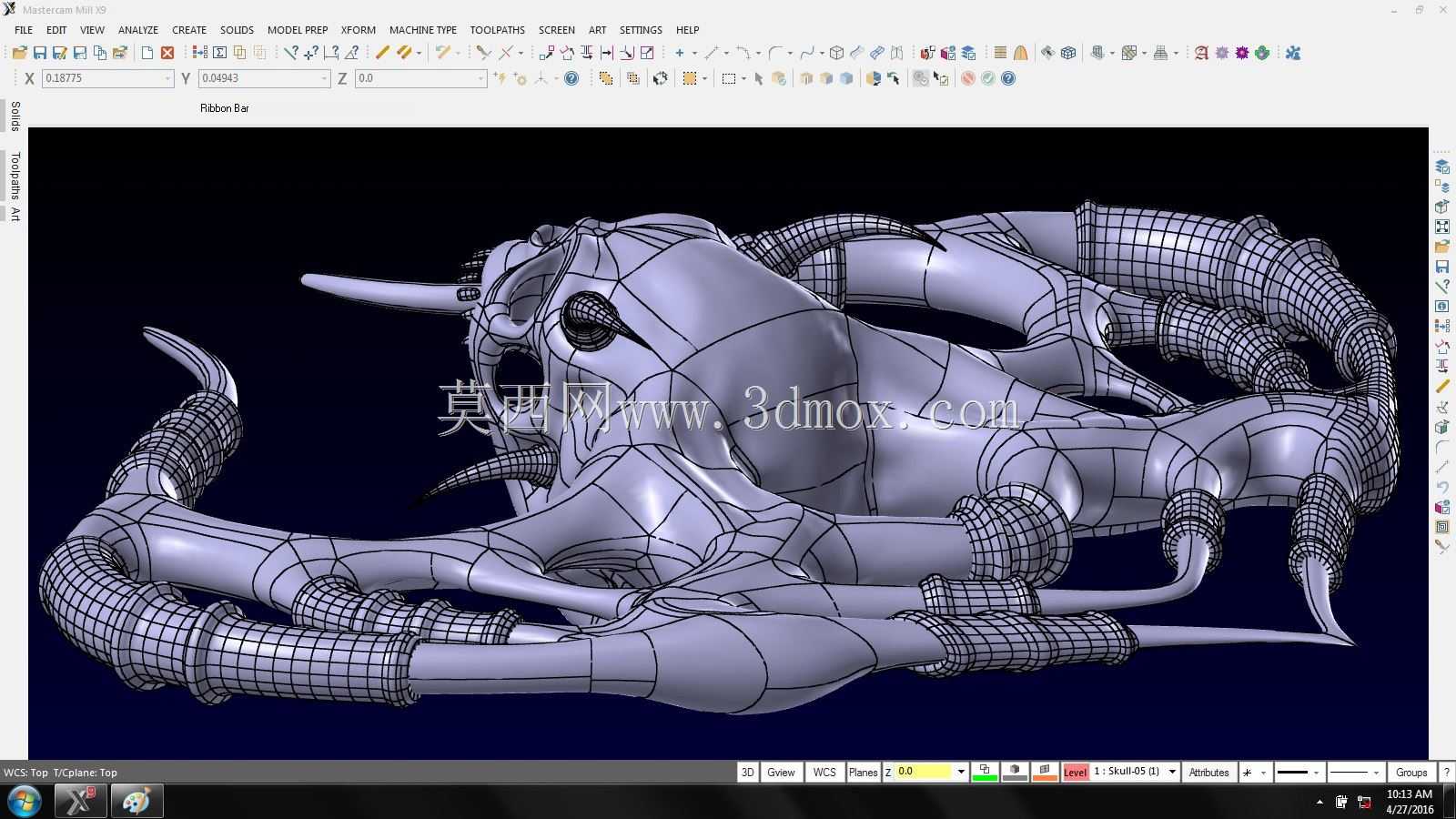1456x819 pixels.
Task: Toggle the wireframe isometric cube view icon
Action: click(x=1068, y=53)
